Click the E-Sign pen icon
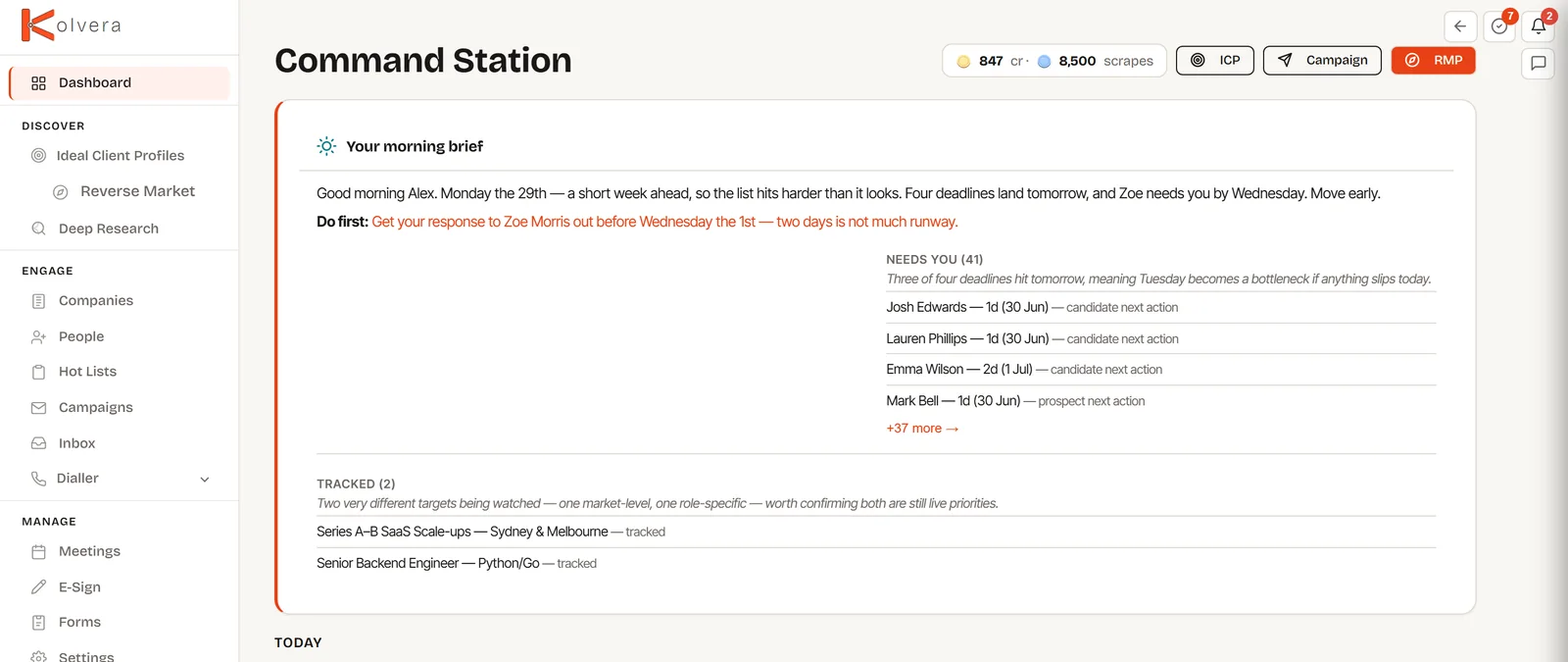 coord(39,587)
